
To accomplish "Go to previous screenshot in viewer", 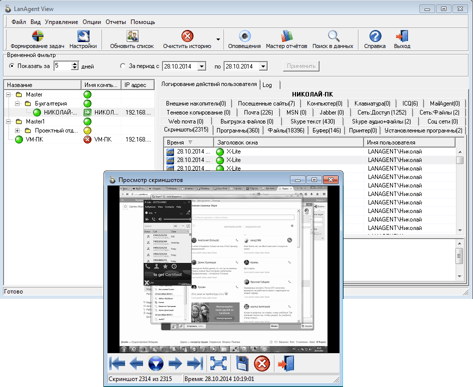I will point(136,363).
